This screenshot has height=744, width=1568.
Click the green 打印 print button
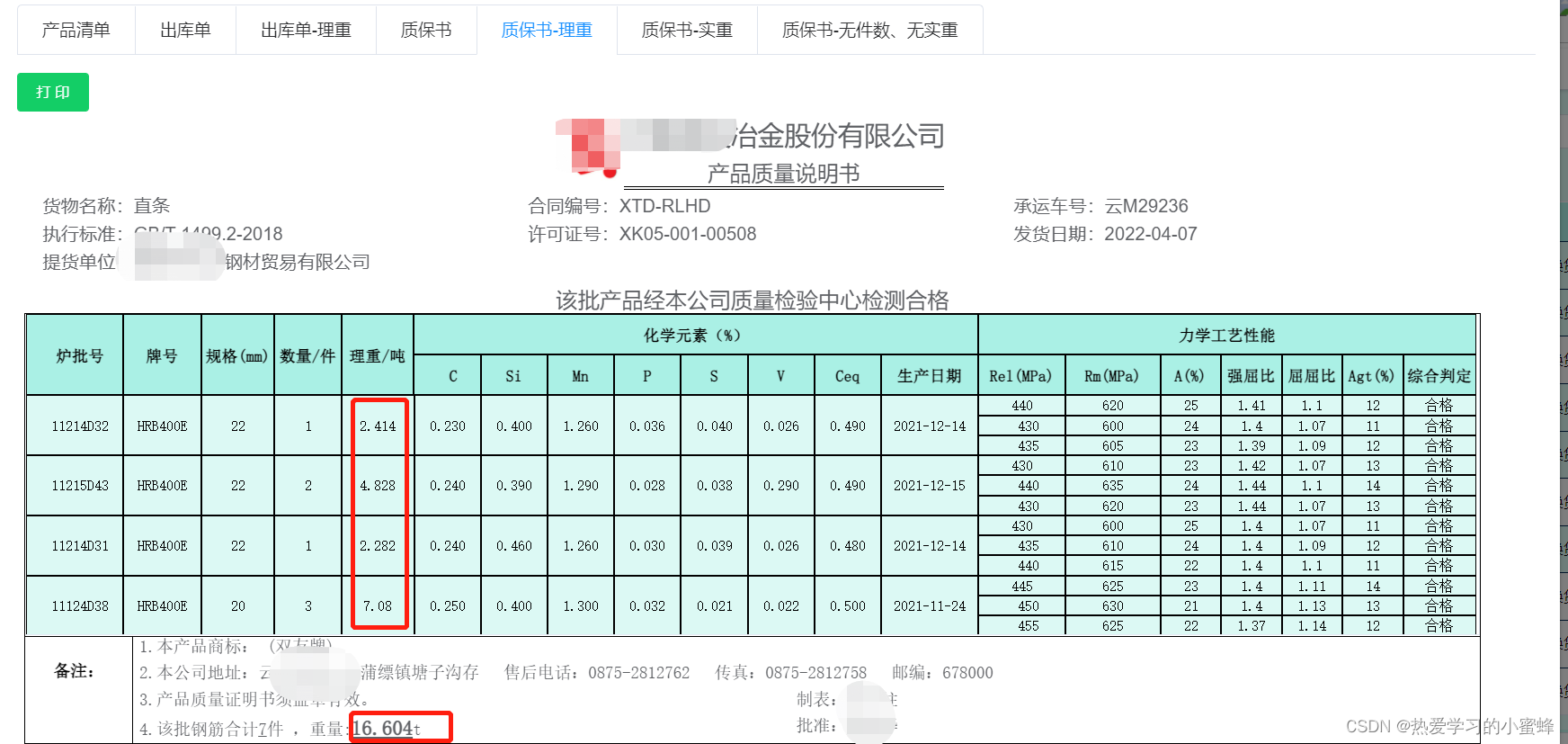click(x=53, y=92)
